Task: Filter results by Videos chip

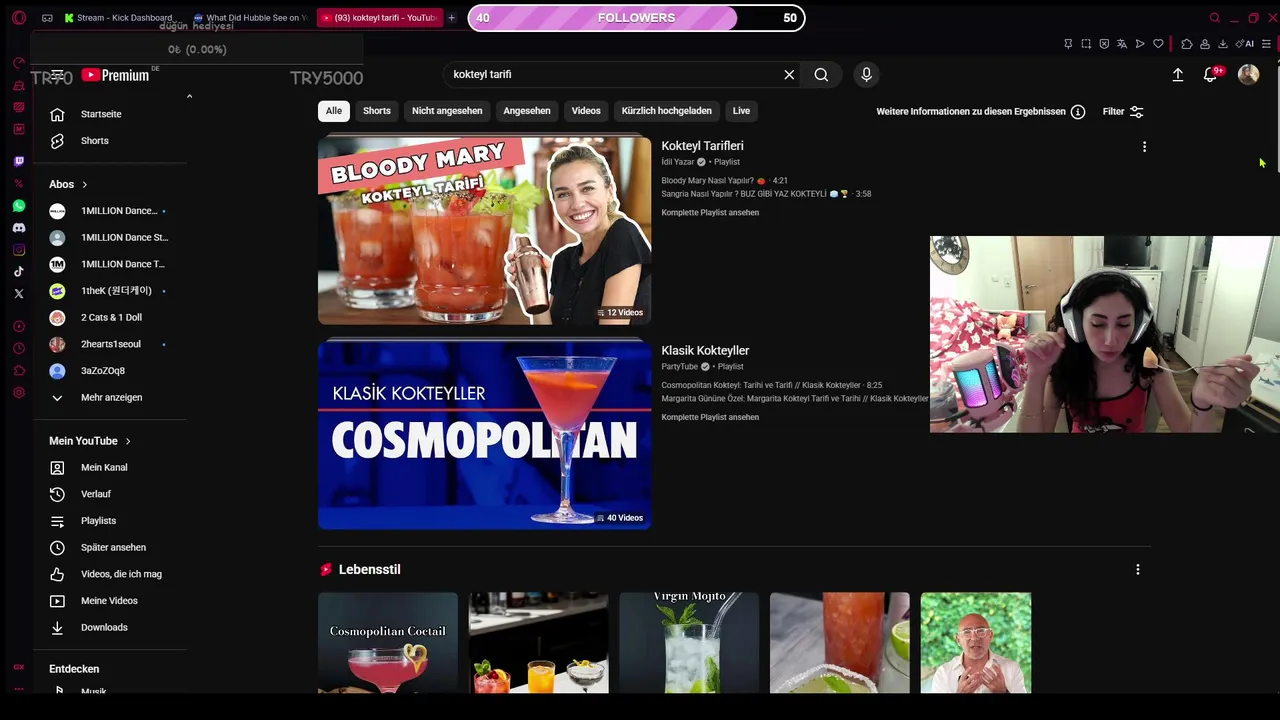Action: (x=586, y=111)
